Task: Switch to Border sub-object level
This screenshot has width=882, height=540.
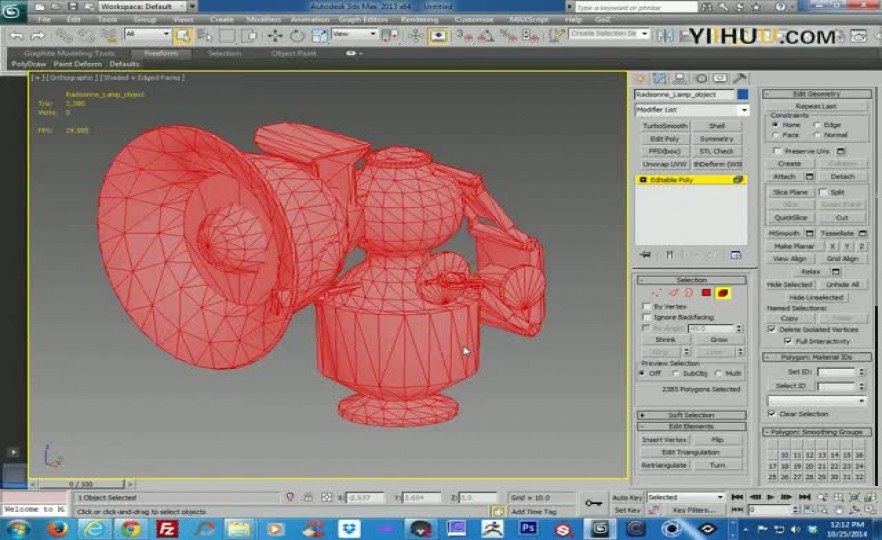Action: (x=689, y=292)
